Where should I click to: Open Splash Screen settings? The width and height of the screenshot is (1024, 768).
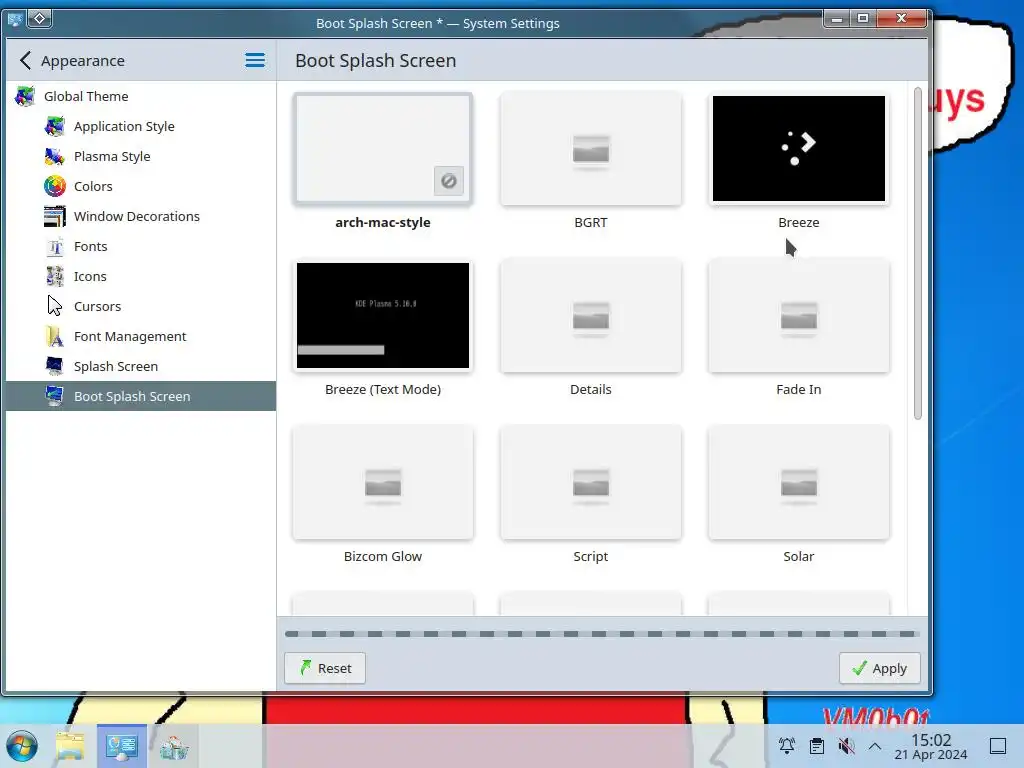click(140, 366)
